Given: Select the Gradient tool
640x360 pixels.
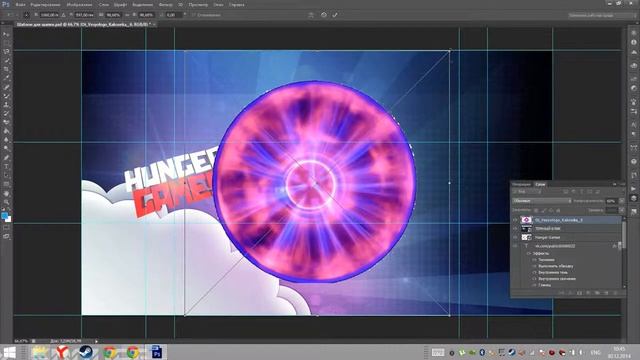Looking at the screenshot, I should click(6, 131).
